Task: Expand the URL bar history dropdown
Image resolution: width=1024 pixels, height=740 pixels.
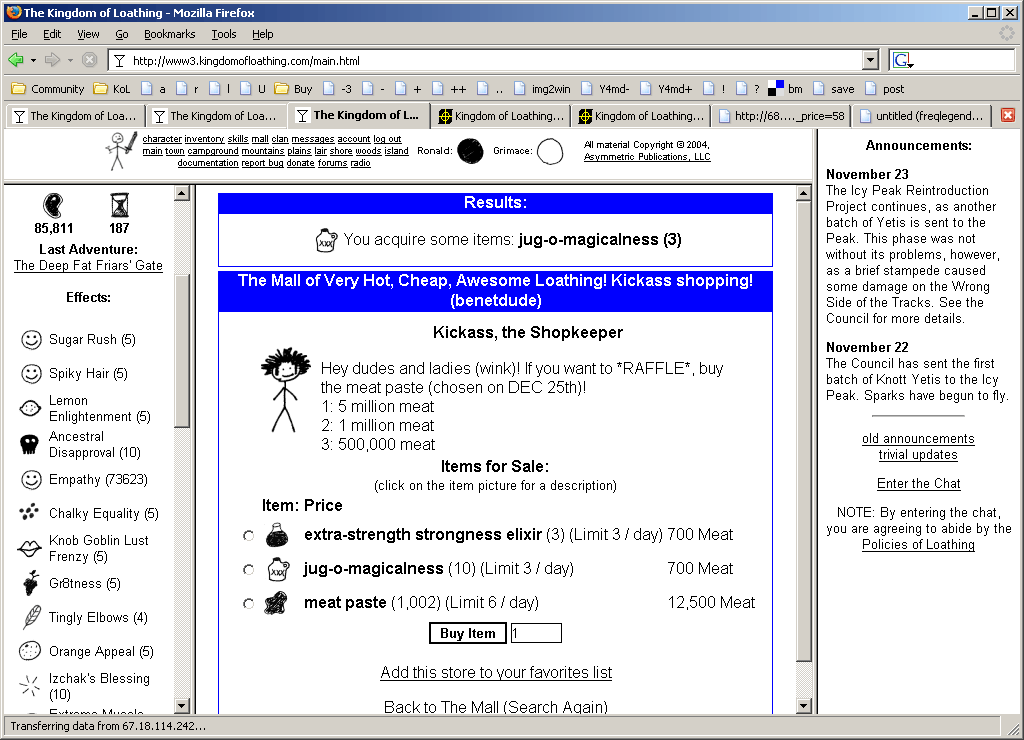Action: click(870, 60)
